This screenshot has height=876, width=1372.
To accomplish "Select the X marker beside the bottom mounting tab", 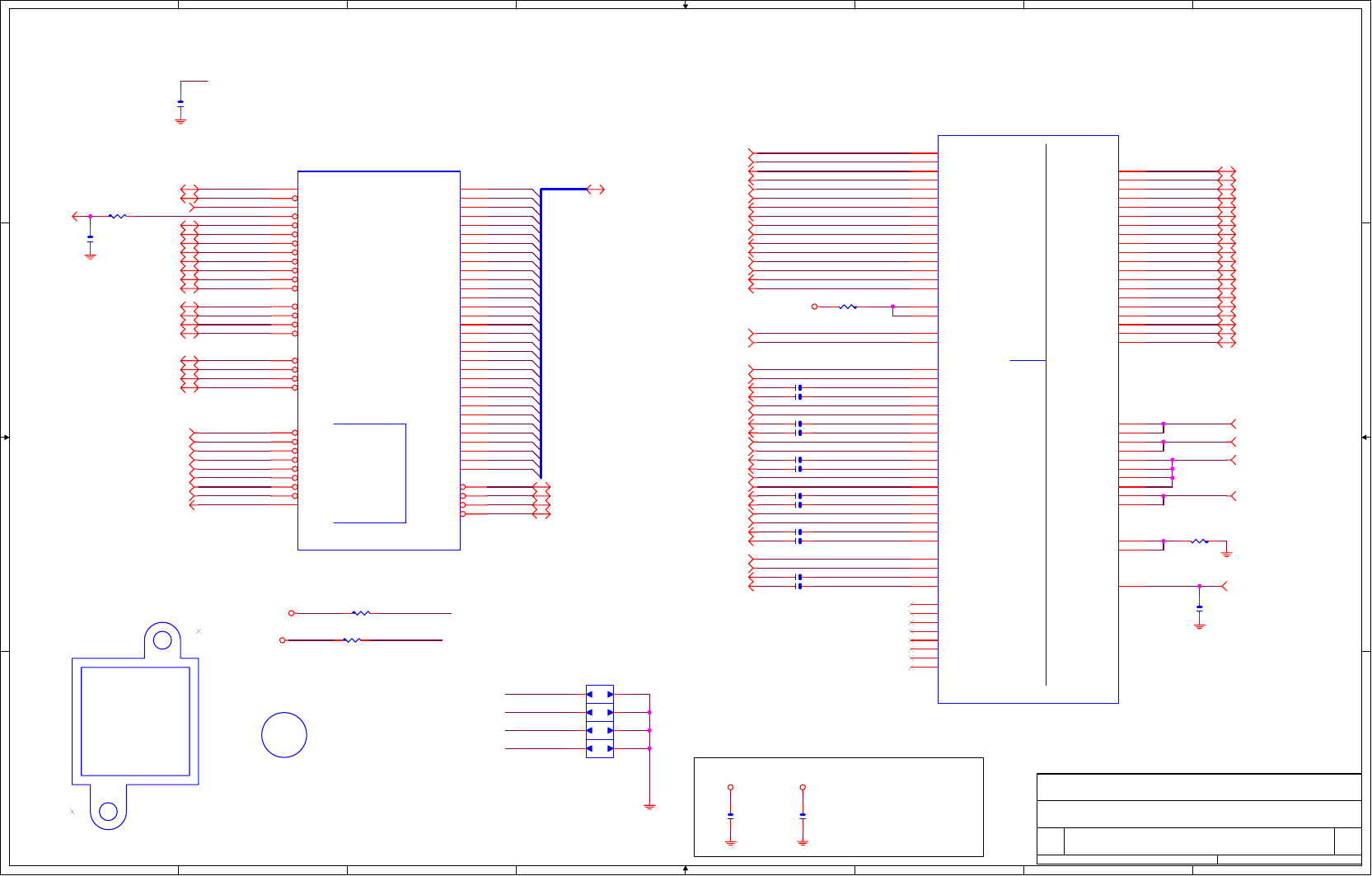I will [x=73, y=812].
